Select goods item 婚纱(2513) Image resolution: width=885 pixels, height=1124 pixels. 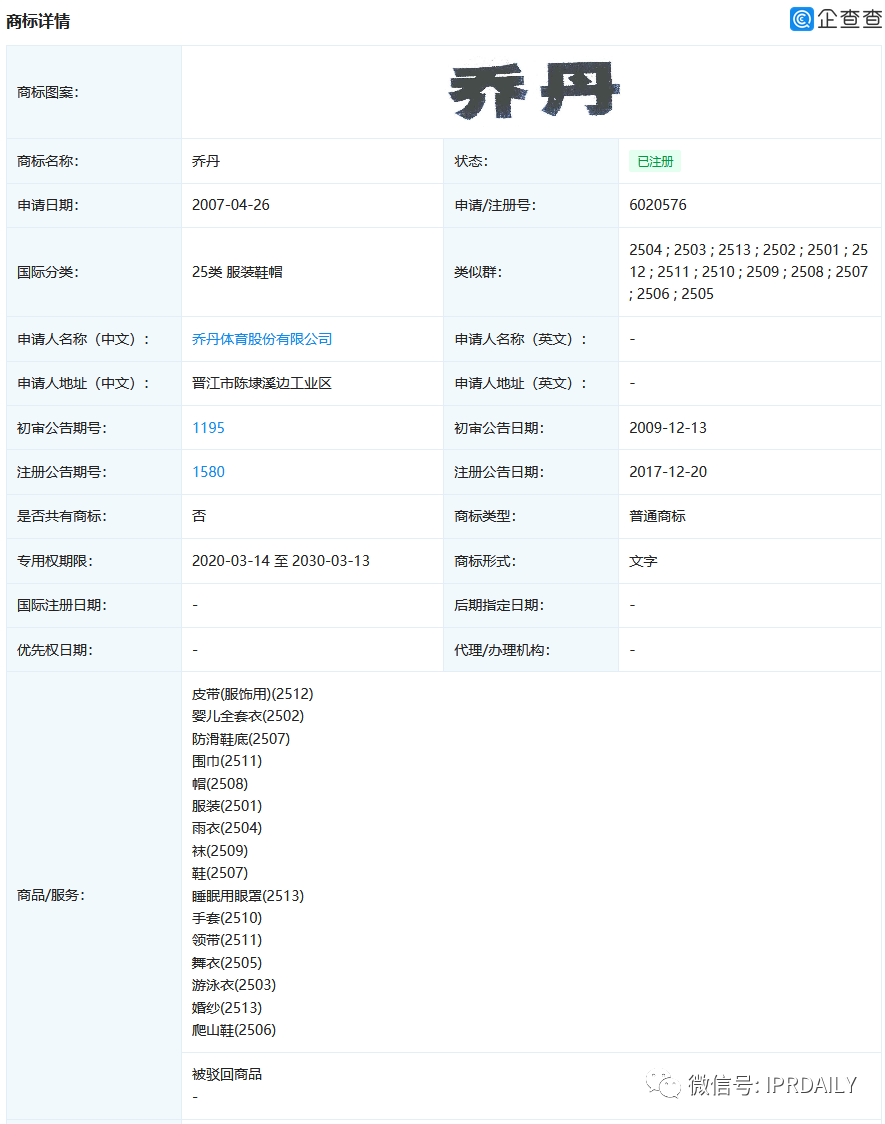[x=226, y=1008]
